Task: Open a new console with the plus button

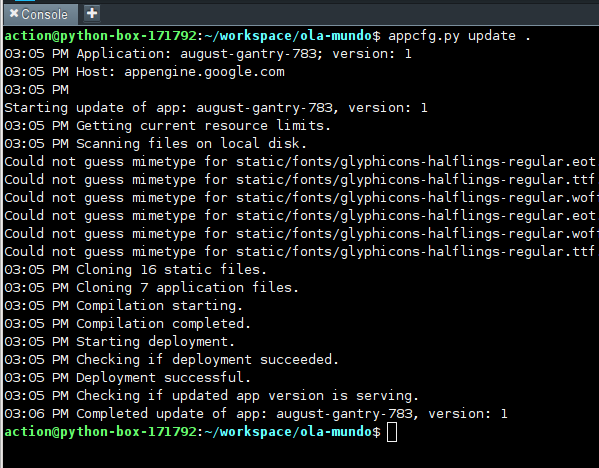Action: click(92, 13)
